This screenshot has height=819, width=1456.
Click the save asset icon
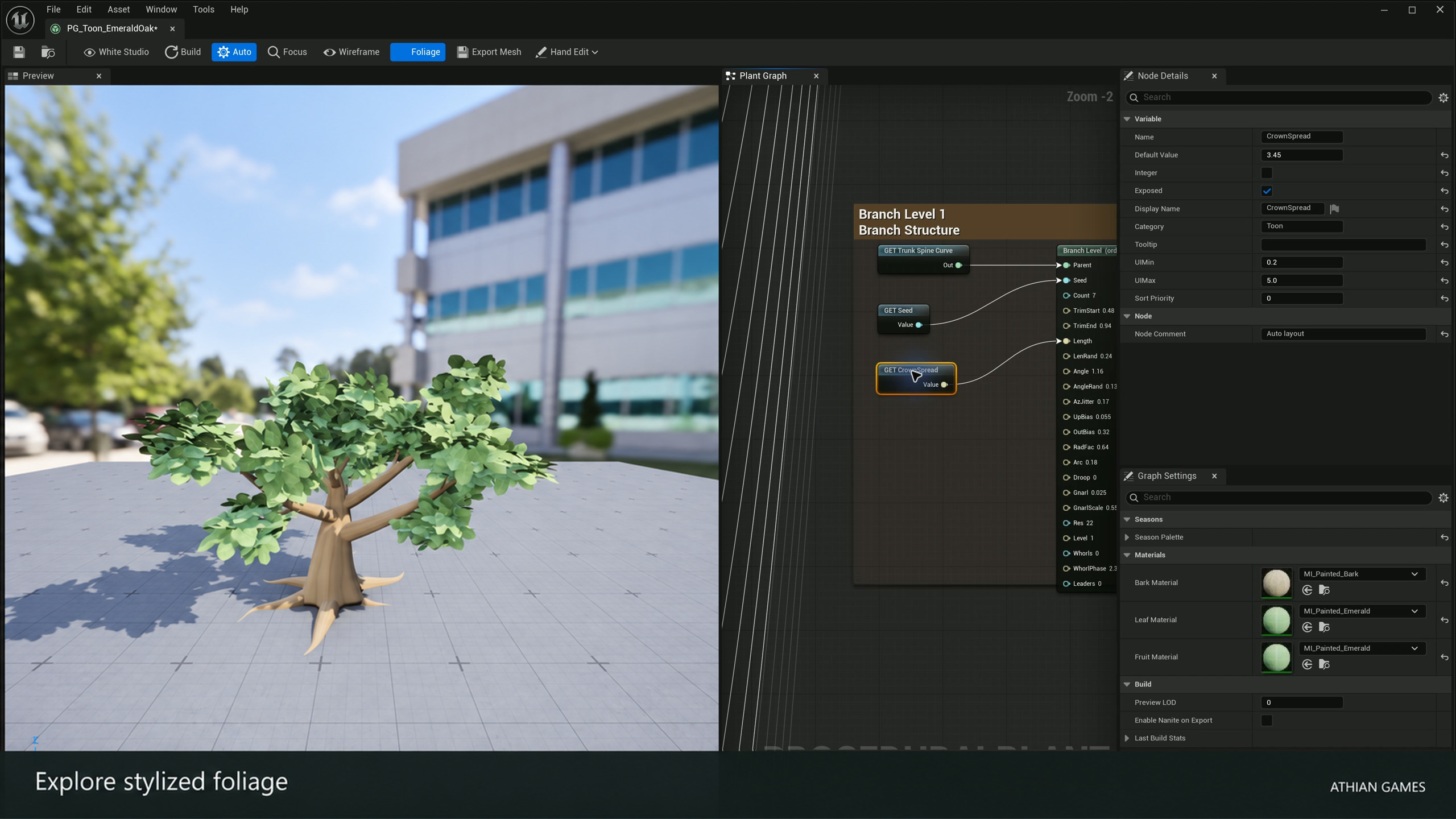19,52
